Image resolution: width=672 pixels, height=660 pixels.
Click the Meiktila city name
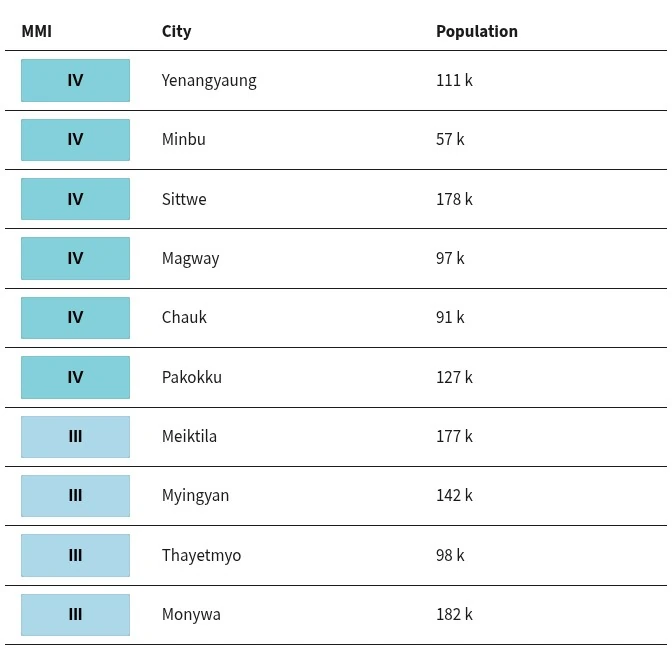189,436
